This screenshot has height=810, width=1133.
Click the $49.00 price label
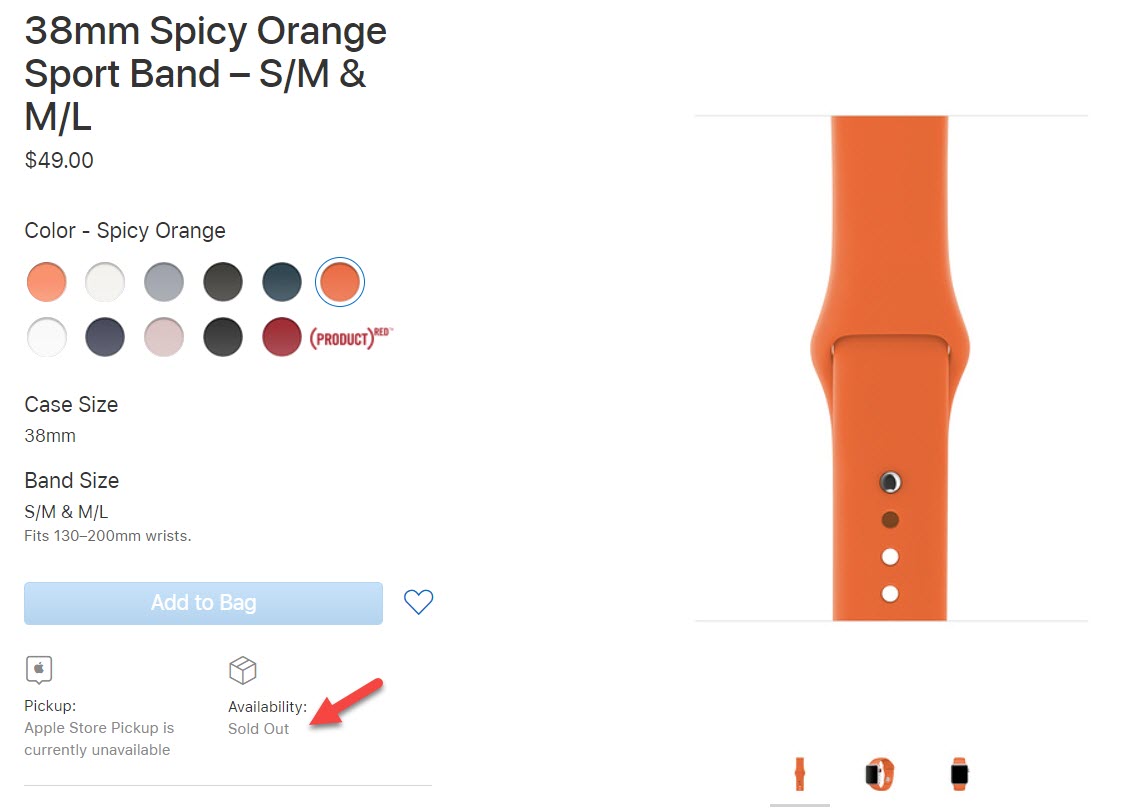click(x=58, y=160)
